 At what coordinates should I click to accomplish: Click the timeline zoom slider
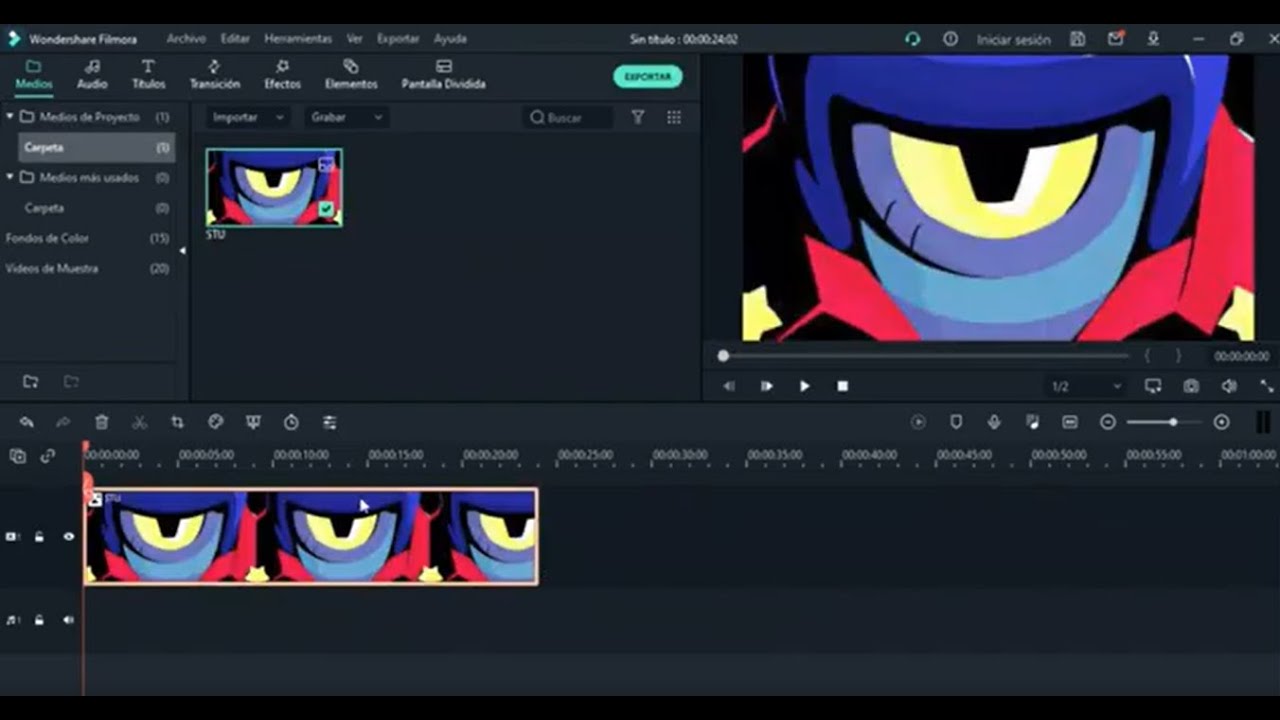(1164, 423)
